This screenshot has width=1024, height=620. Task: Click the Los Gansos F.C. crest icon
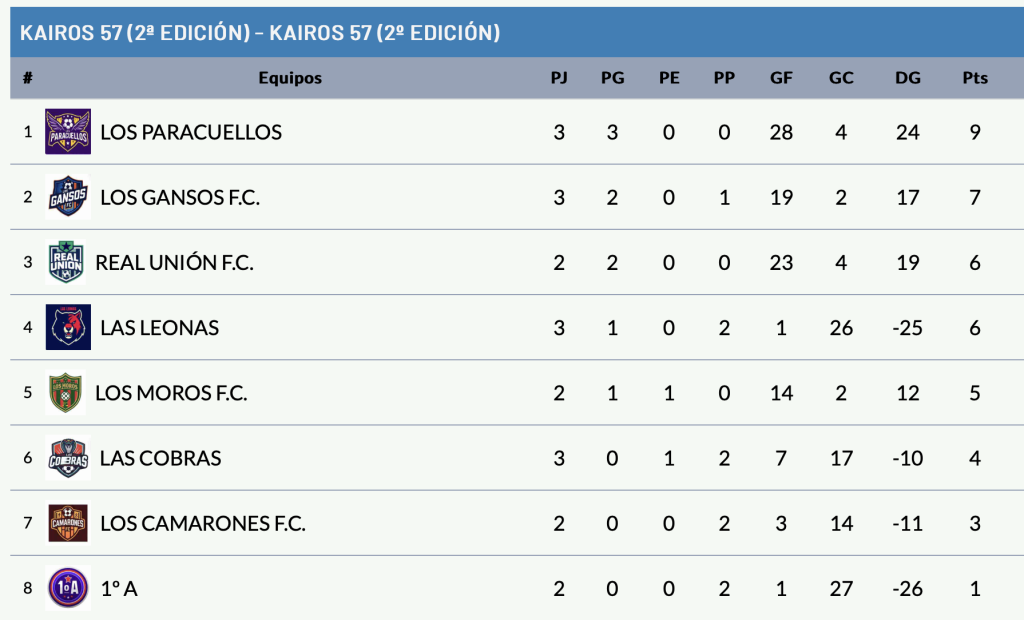(x=68, y=197)
